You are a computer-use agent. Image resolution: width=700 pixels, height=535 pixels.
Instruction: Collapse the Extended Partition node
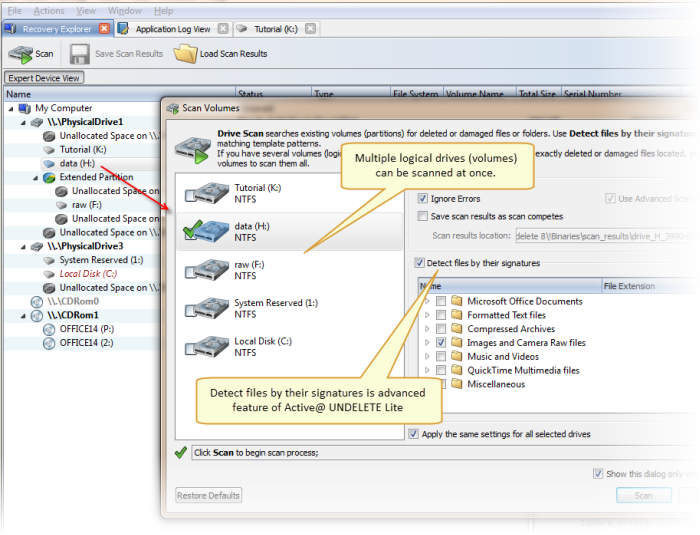click(x=36, y=178)
